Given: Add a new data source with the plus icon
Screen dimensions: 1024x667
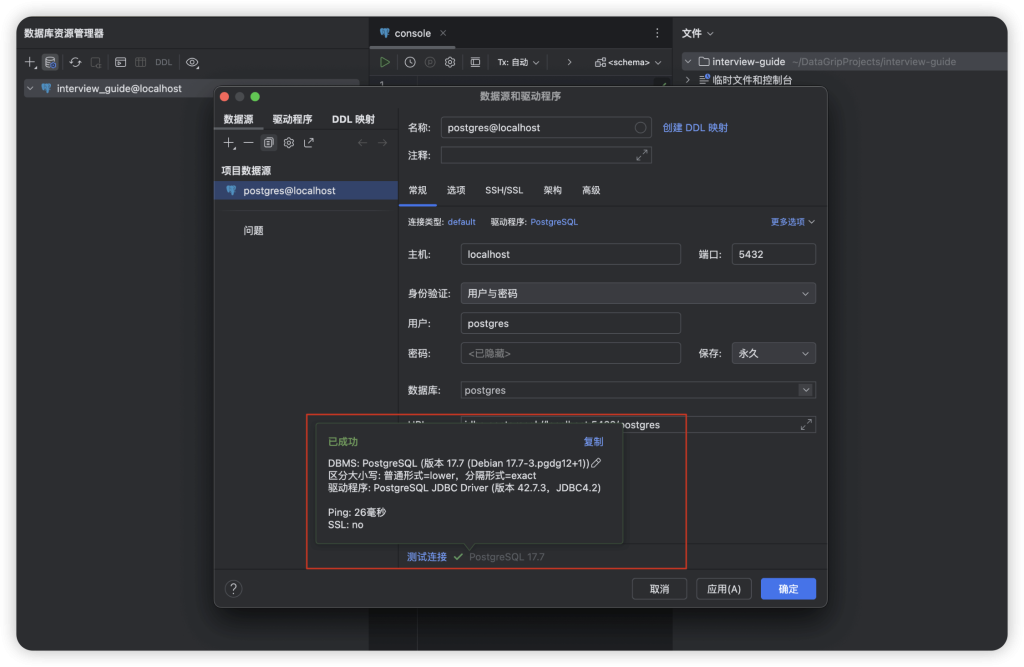Looking at the screenshot, I should [x=228, y=142].
